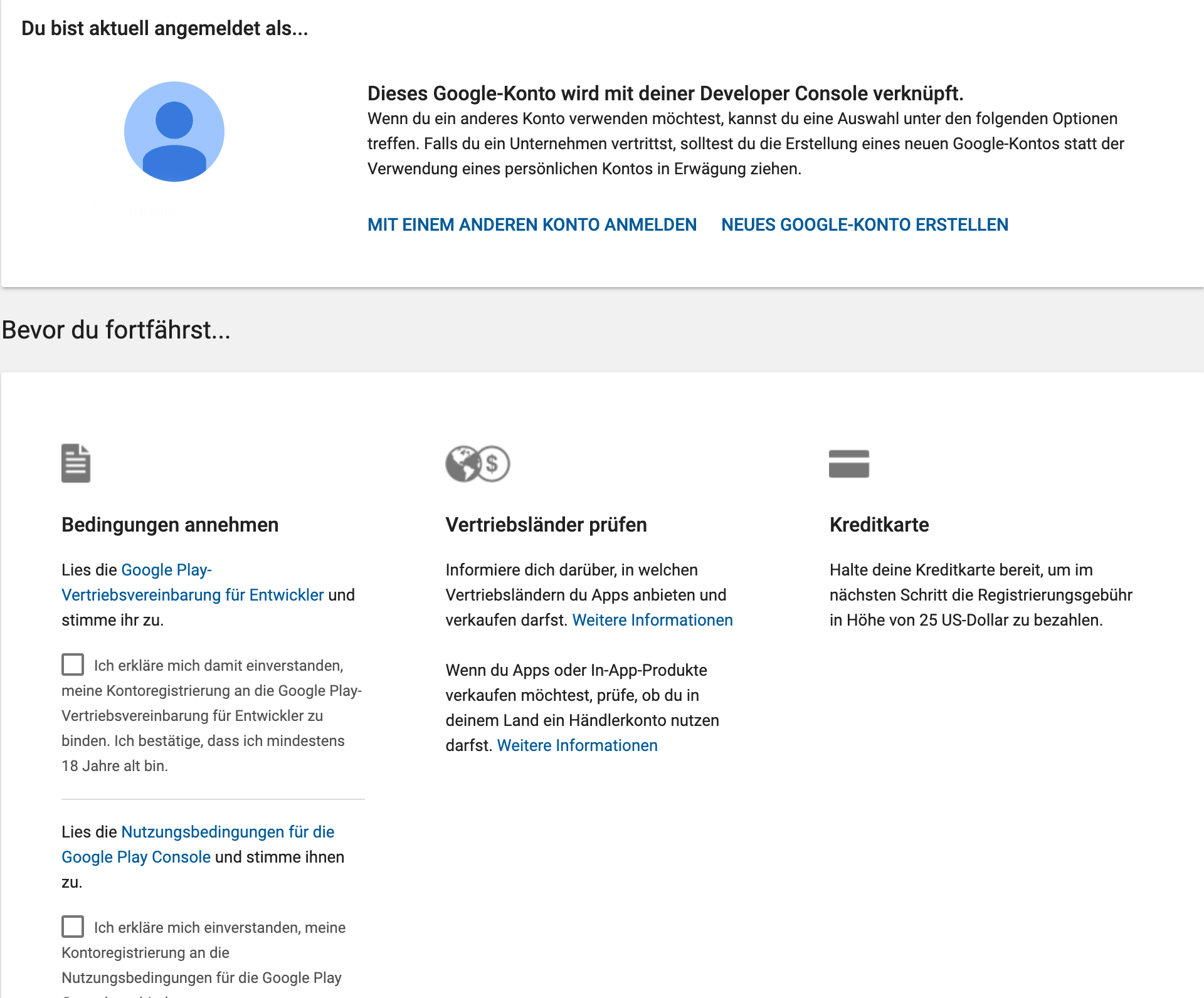Click heading Dieses Google-Konto wird mit deiner Developer Console verknüpft
1204x998 pixels.
coord(665,93)
